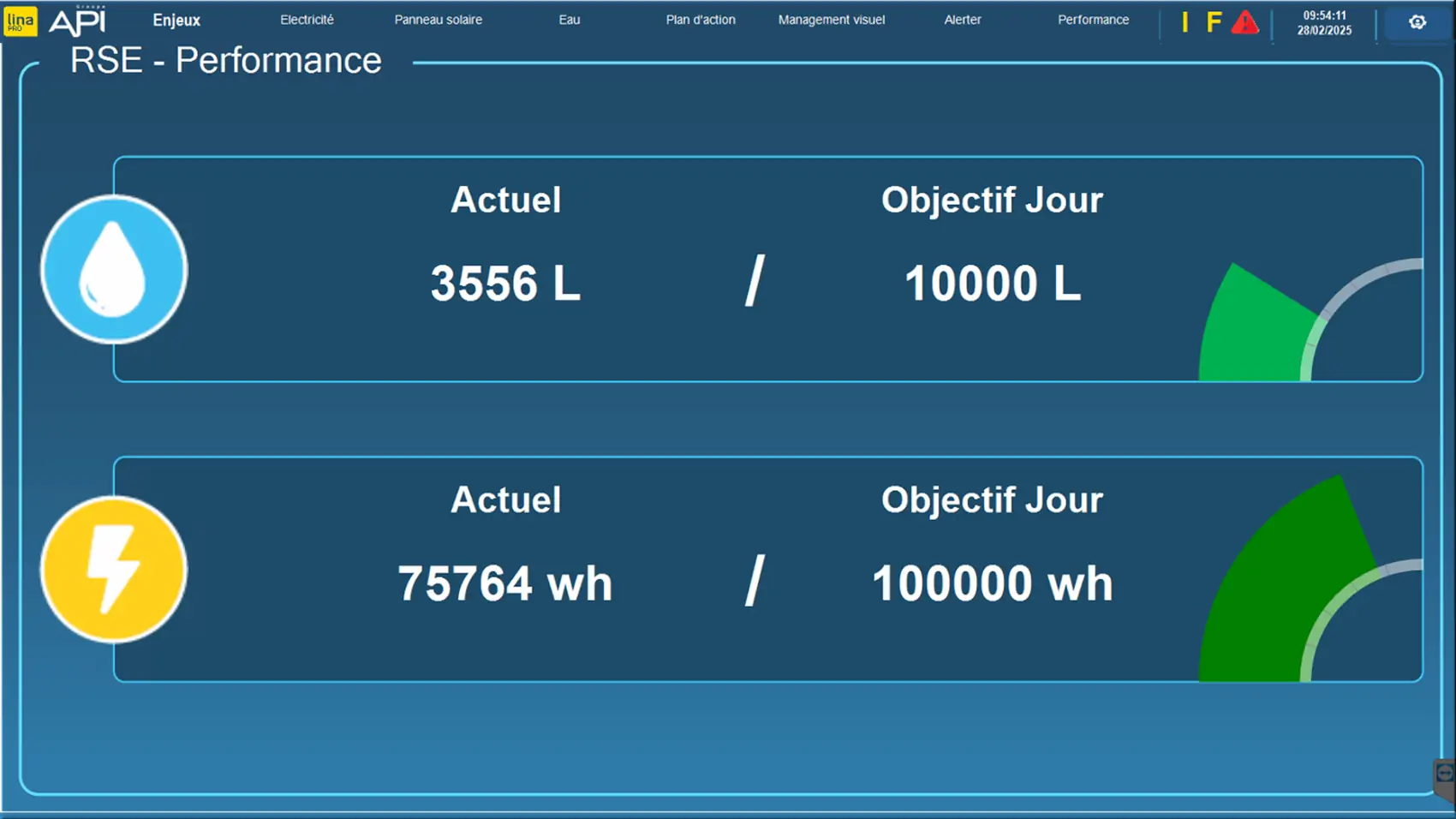Screen dimensions: 1456x819
Task: Click the yellow lina PRO logo
Action: 20,21
